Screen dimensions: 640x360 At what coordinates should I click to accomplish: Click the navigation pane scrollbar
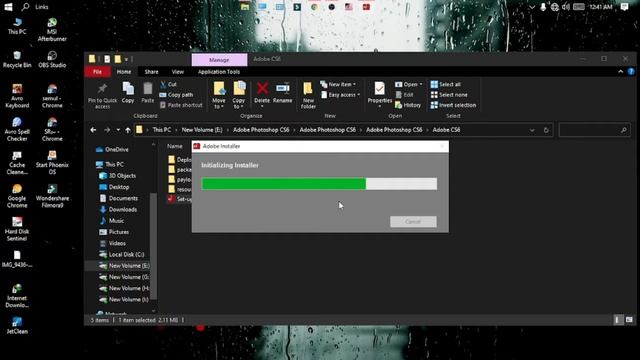(153, 246)
